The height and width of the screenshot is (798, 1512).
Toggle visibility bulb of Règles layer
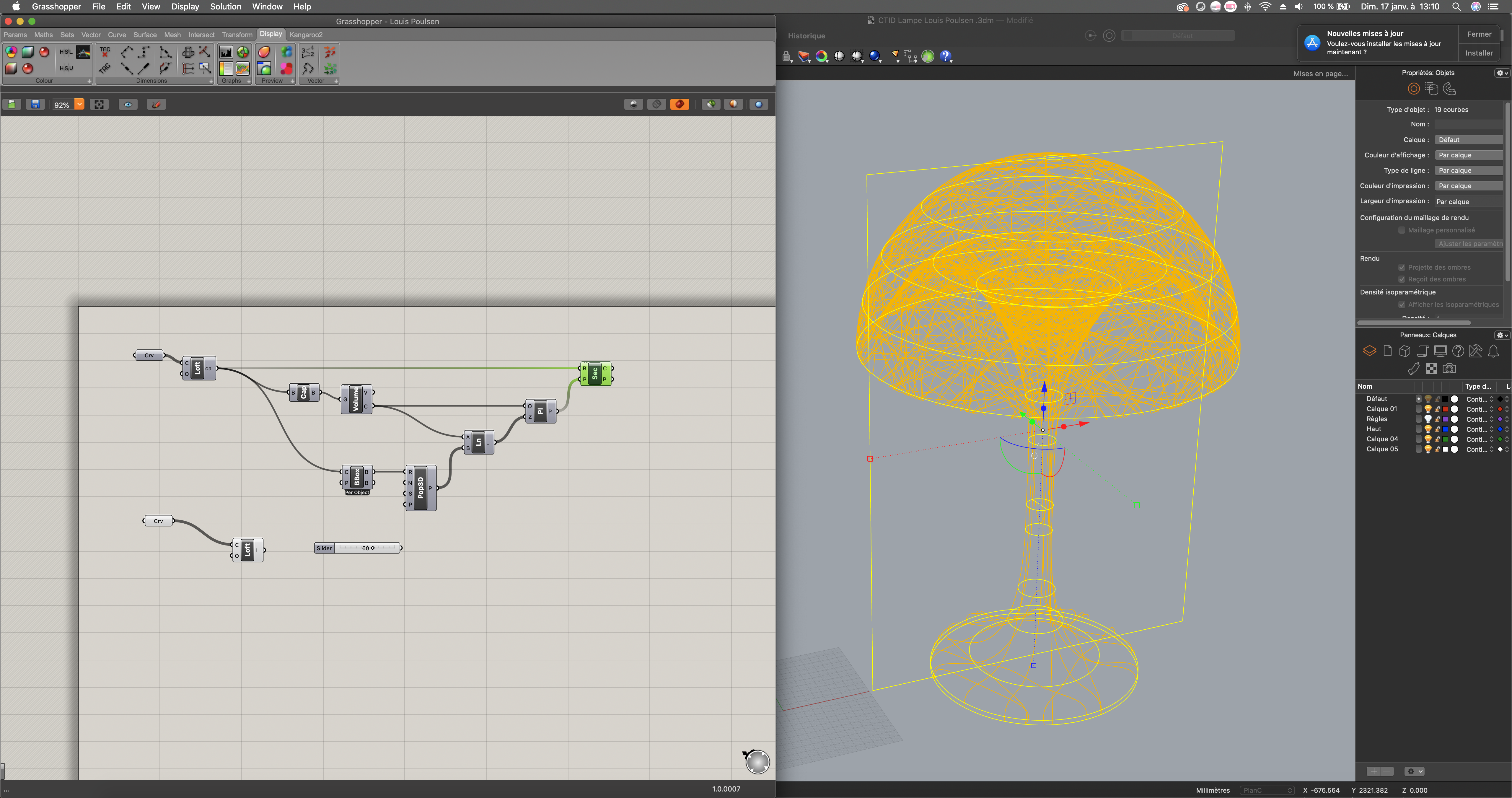click(x=1428, y=419)
